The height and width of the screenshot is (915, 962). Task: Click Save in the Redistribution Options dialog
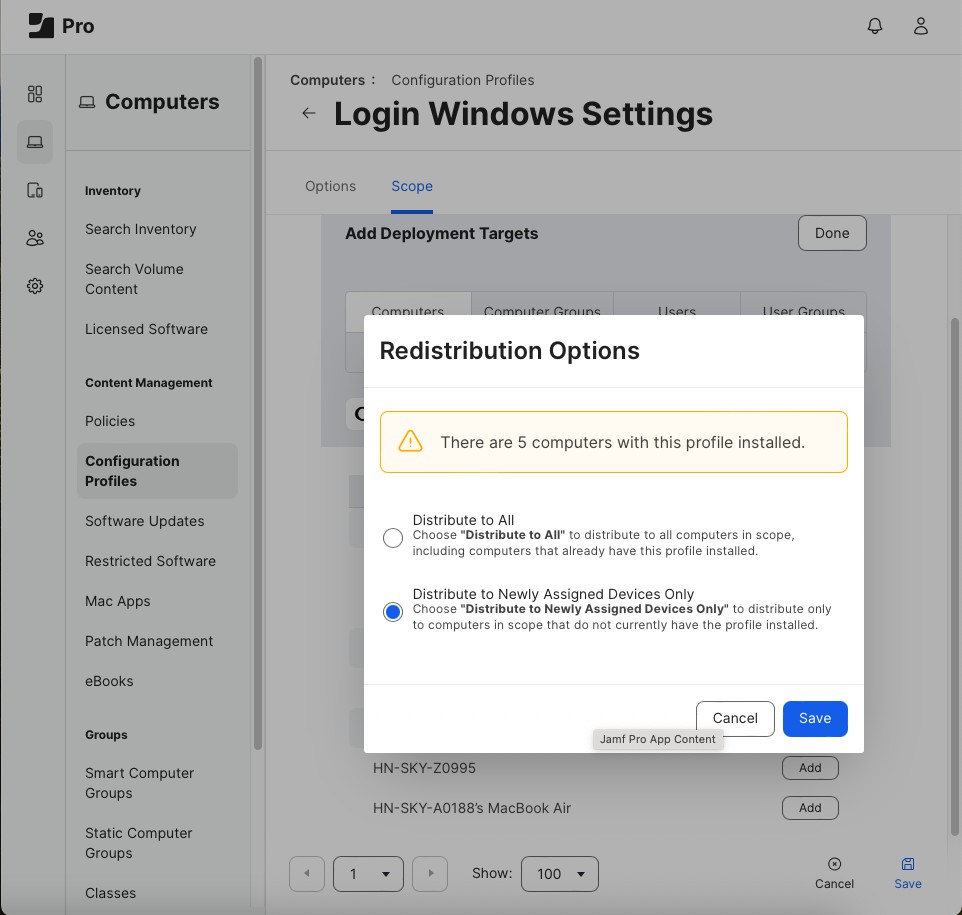point(815,718)
